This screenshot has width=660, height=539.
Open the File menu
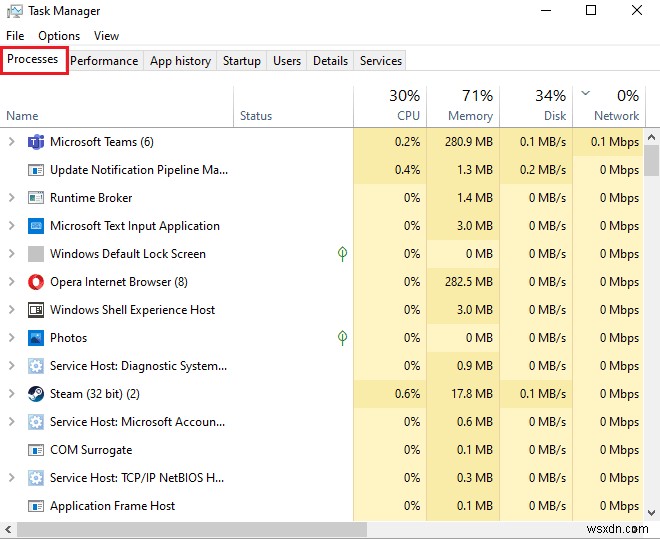[x=15, y=36]
